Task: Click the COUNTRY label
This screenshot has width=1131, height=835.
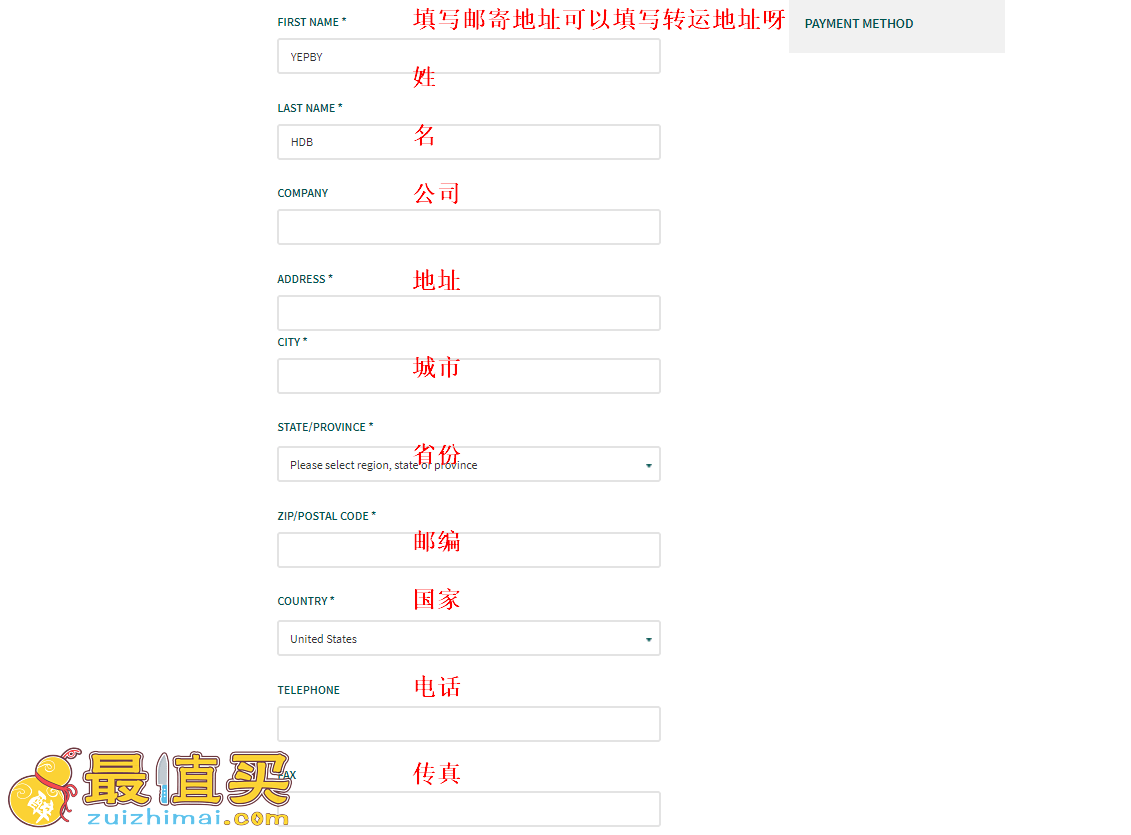Action: (306, 601)
